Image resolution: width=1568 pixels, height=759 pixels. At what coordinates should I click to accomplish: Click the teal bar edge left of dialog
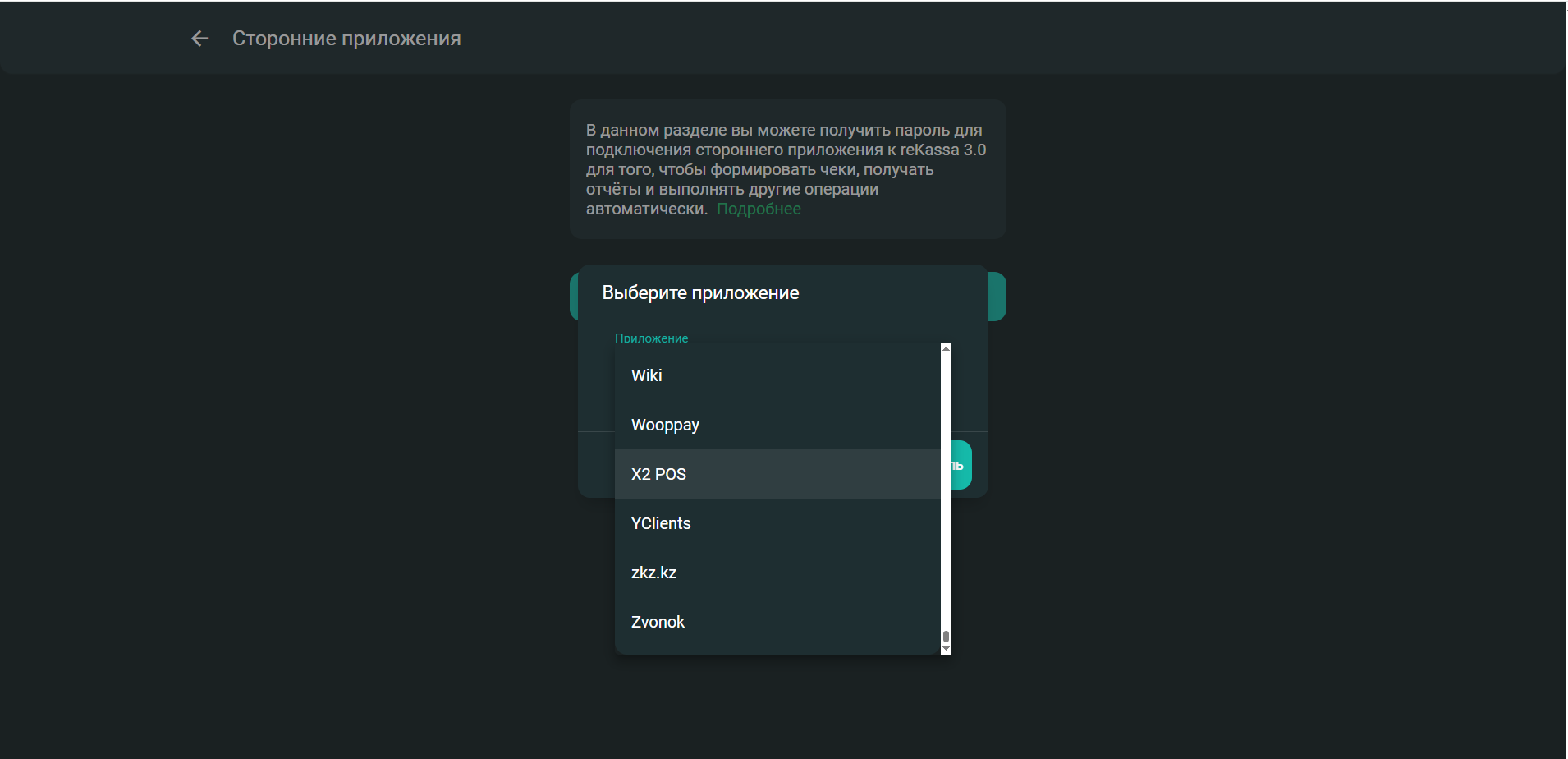point(574,297)
